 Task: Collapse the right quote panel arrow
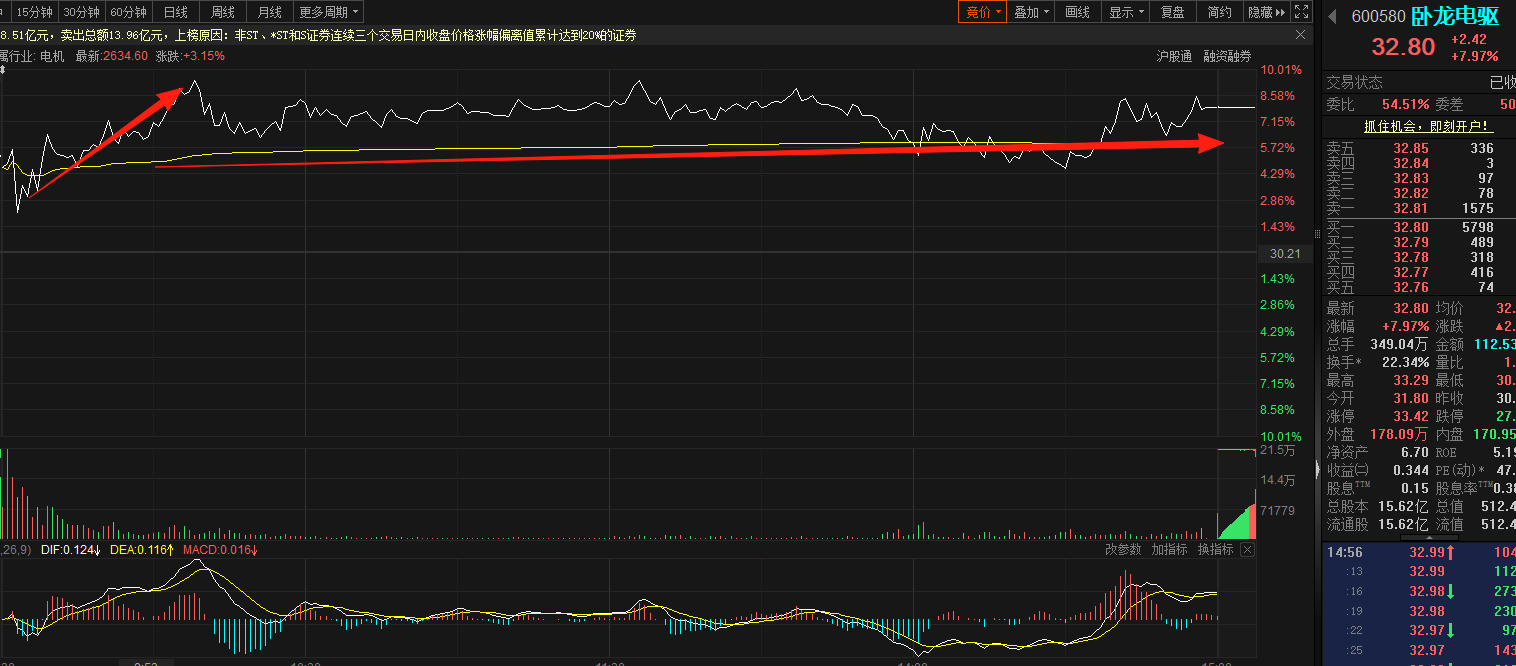tap(1316, 468)
